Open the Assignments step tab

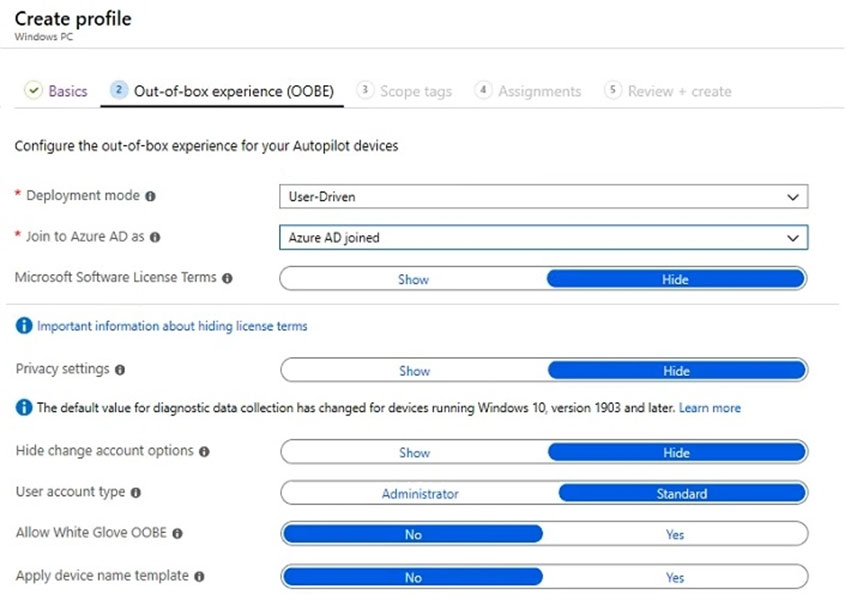click(x=528, y=91)
